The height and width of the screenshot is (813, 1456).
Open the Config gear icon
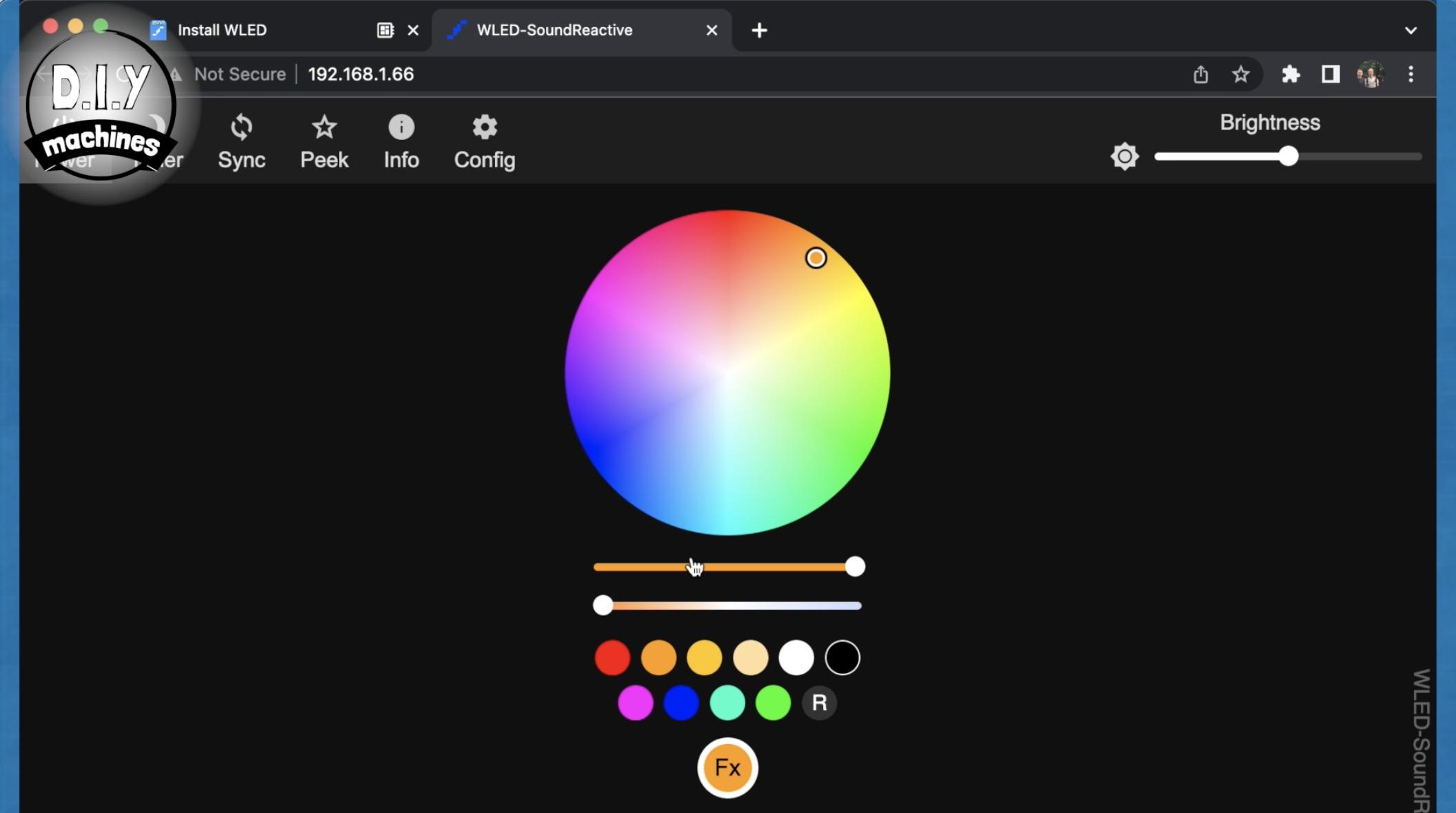coord(485,128)
